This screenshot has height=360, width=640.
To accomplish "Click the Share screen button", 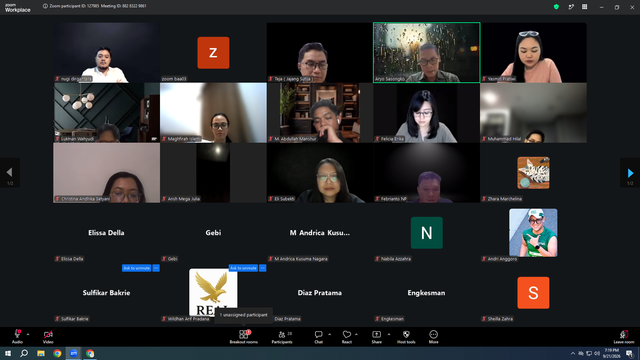I will pos(376,337).
